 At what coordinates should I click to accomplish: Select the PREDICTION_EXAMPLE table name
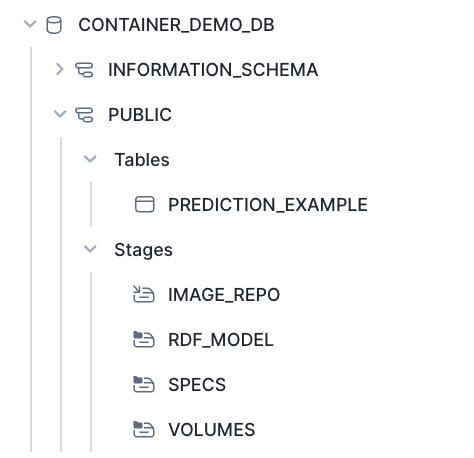268,205
